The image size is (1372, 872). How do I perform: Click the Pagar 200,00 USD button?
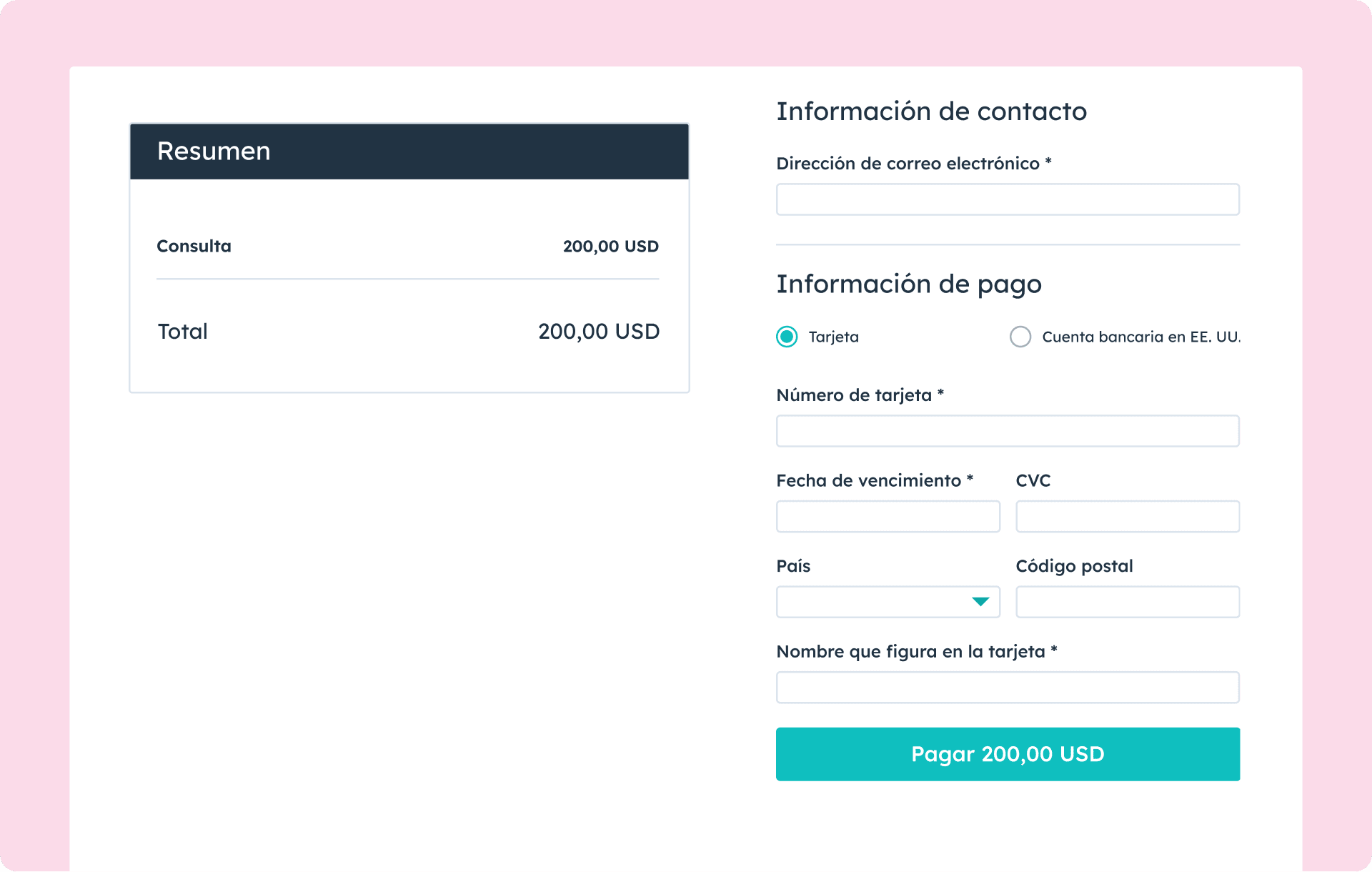1008,754
